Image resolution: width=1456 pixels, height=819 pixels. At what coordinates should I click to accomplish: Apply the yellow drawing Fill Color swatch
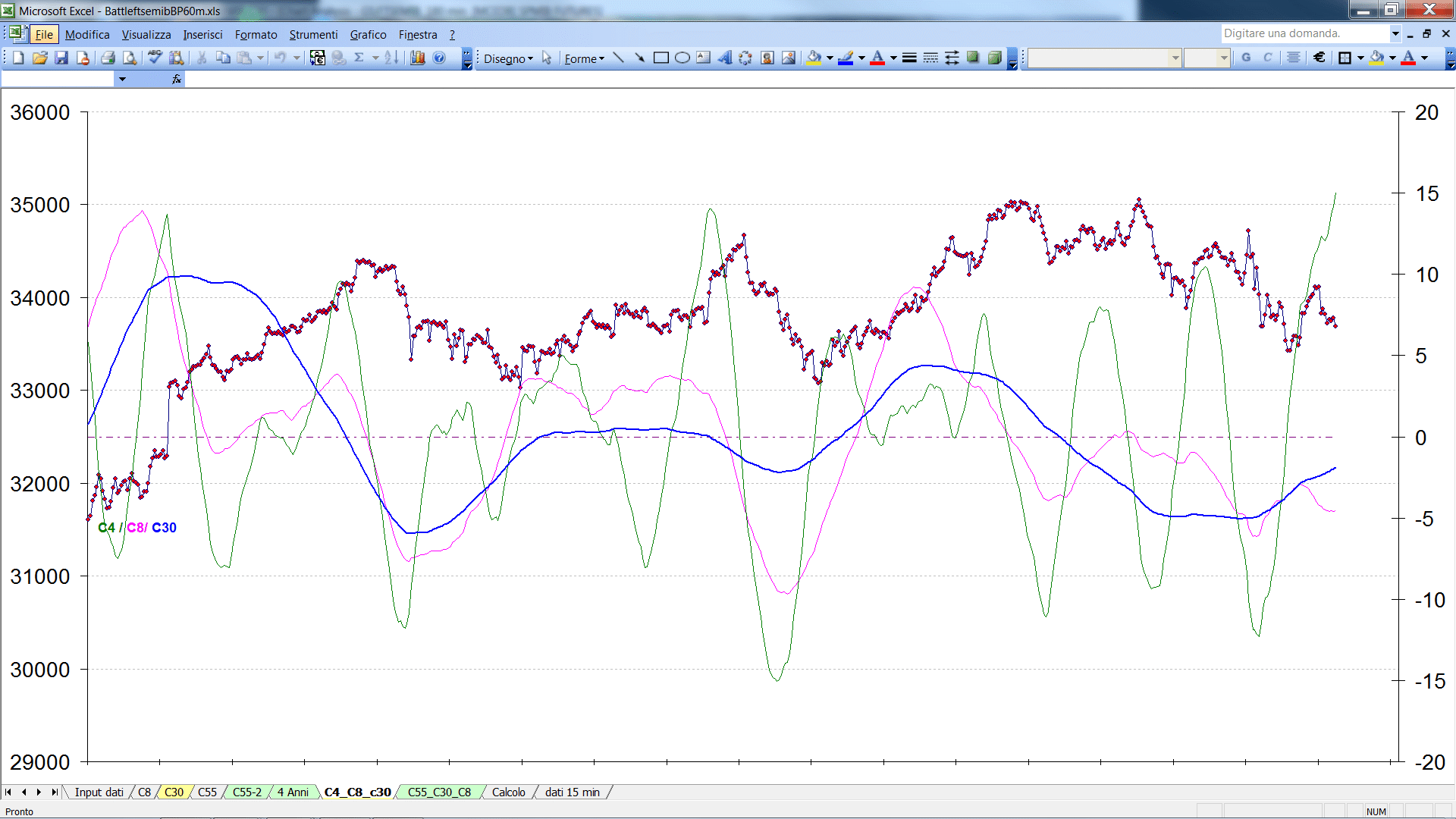814,58
